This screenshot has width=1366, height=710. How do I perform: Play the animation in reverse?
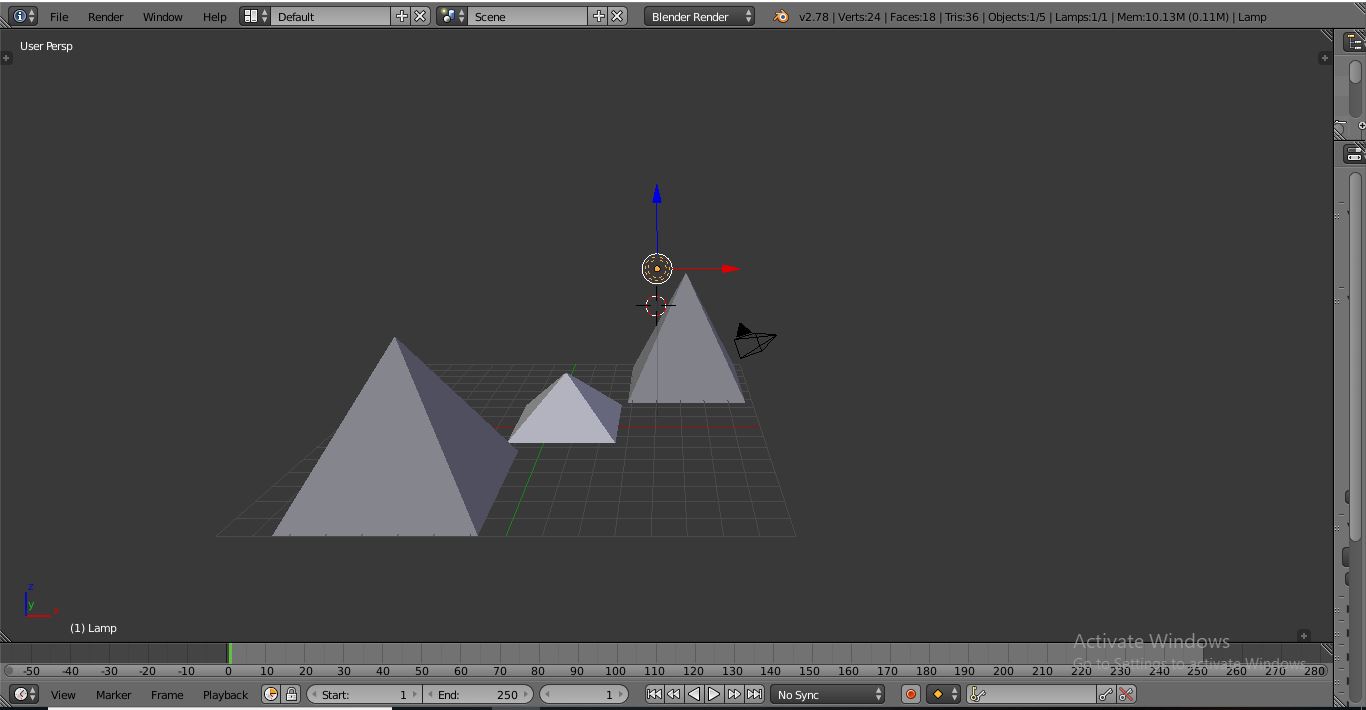(x=694, y=694)
